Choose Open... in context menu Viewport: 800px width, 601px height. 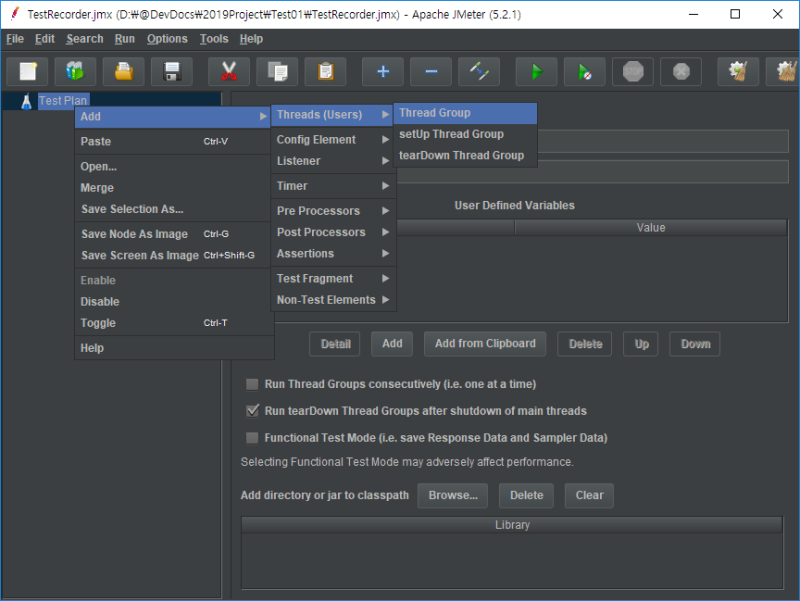tap(173, 166)
